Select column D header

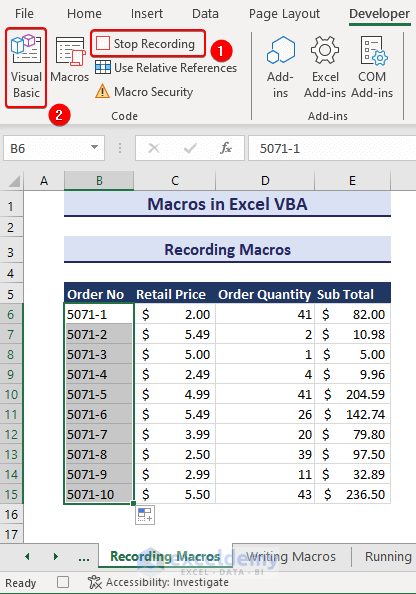tap(265, 181)
